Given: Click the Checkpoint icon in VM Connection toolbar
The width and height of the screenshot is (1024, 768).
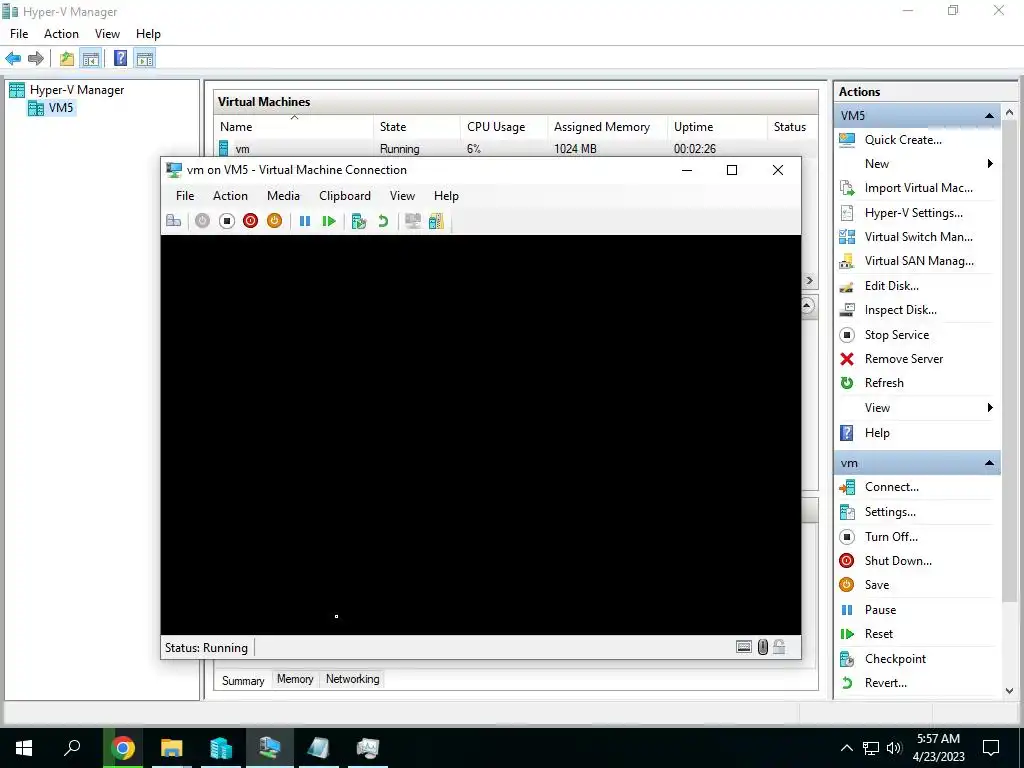Looking at the screenshot, I should click(359, 221).
